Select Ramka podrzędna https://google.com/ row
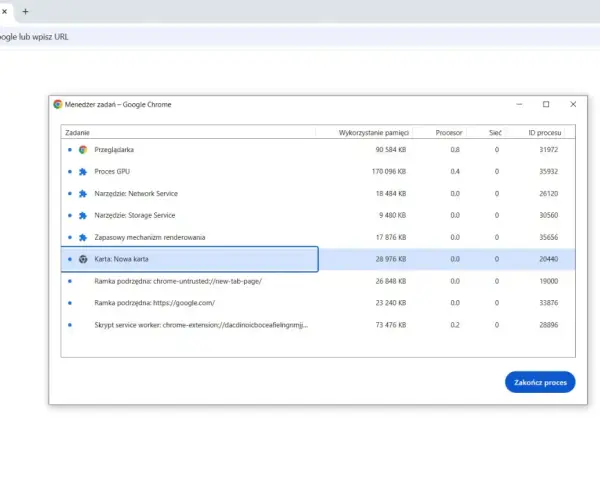The image size is (600, 480). coord(318,303)
